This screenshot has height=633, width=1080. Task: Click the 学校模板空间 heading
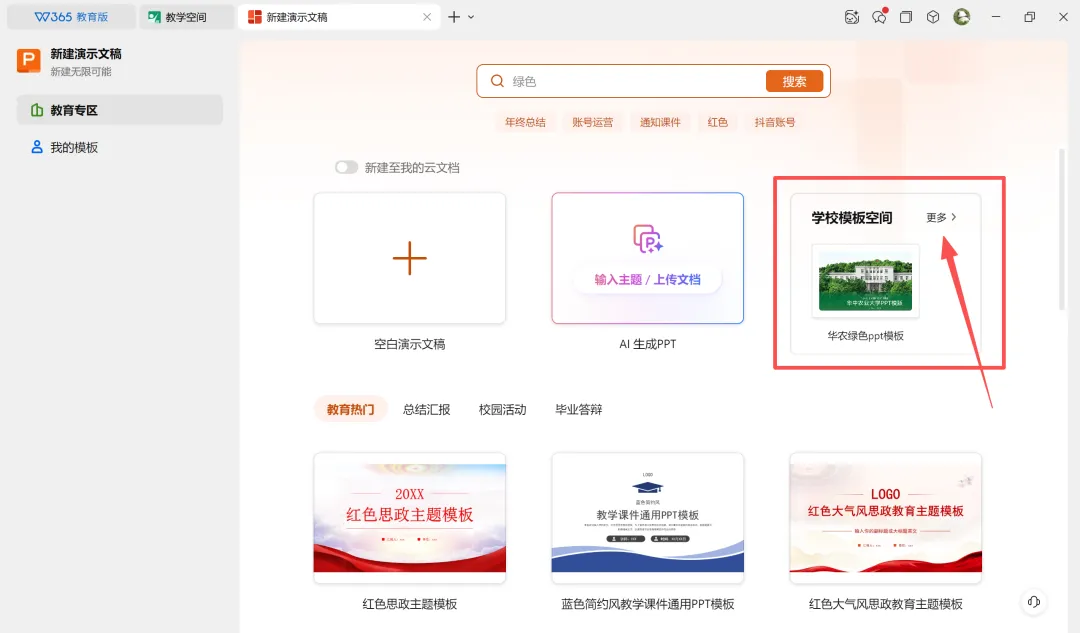tap(852, 218)
